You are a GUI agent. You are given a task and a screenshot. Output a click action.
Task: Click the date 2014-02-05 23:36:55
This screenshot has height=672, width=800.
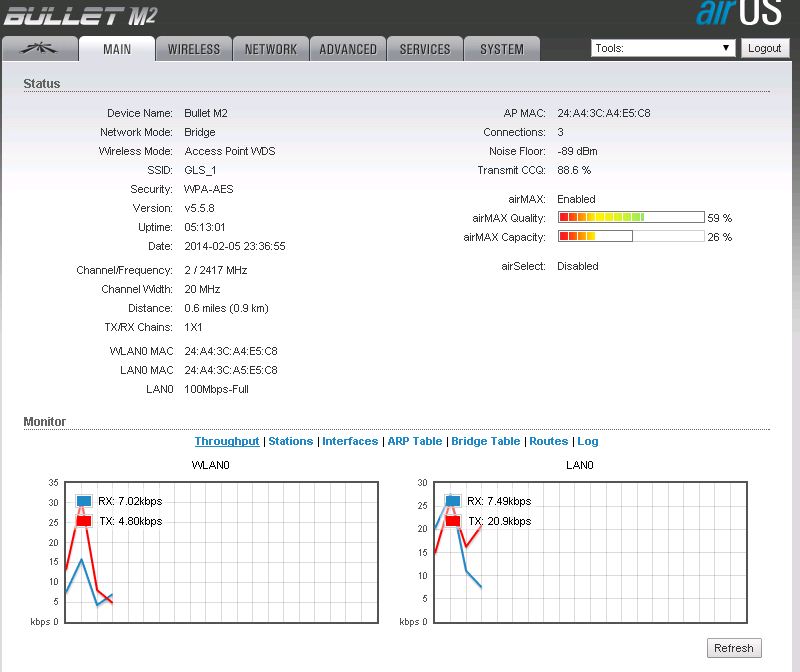click(x=235, y=246)
